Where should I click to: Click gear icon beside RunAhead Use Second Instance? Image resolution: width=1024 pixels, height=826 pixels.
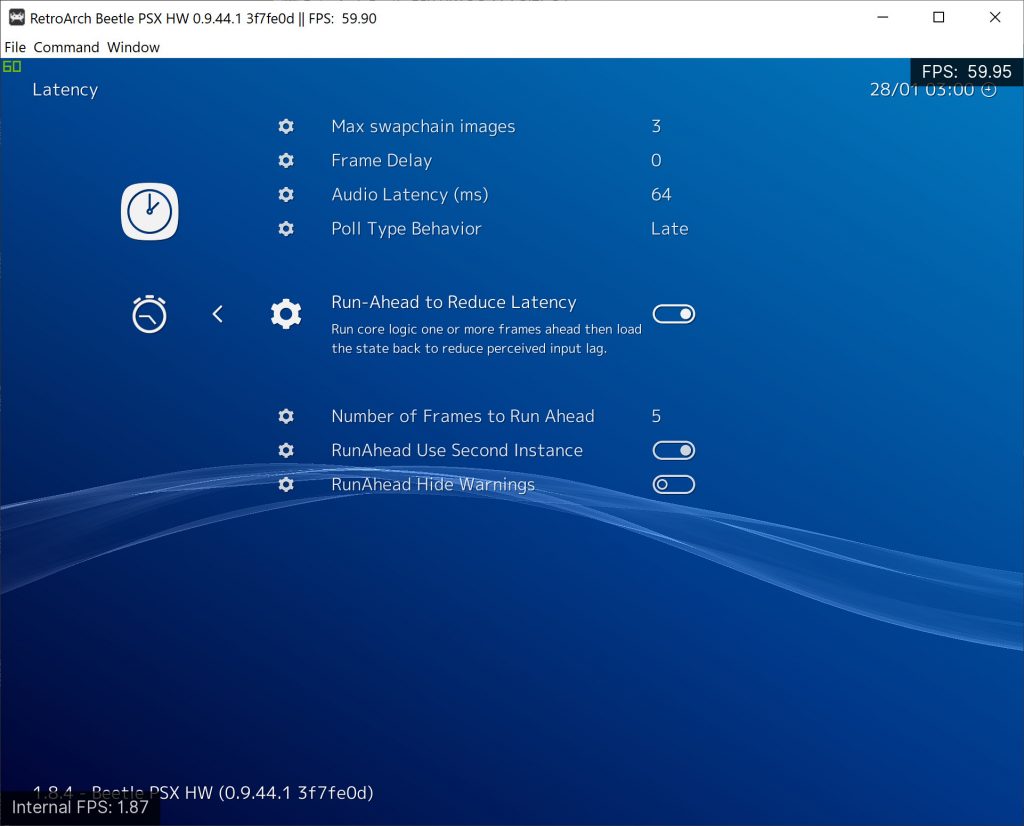[286, 450]
